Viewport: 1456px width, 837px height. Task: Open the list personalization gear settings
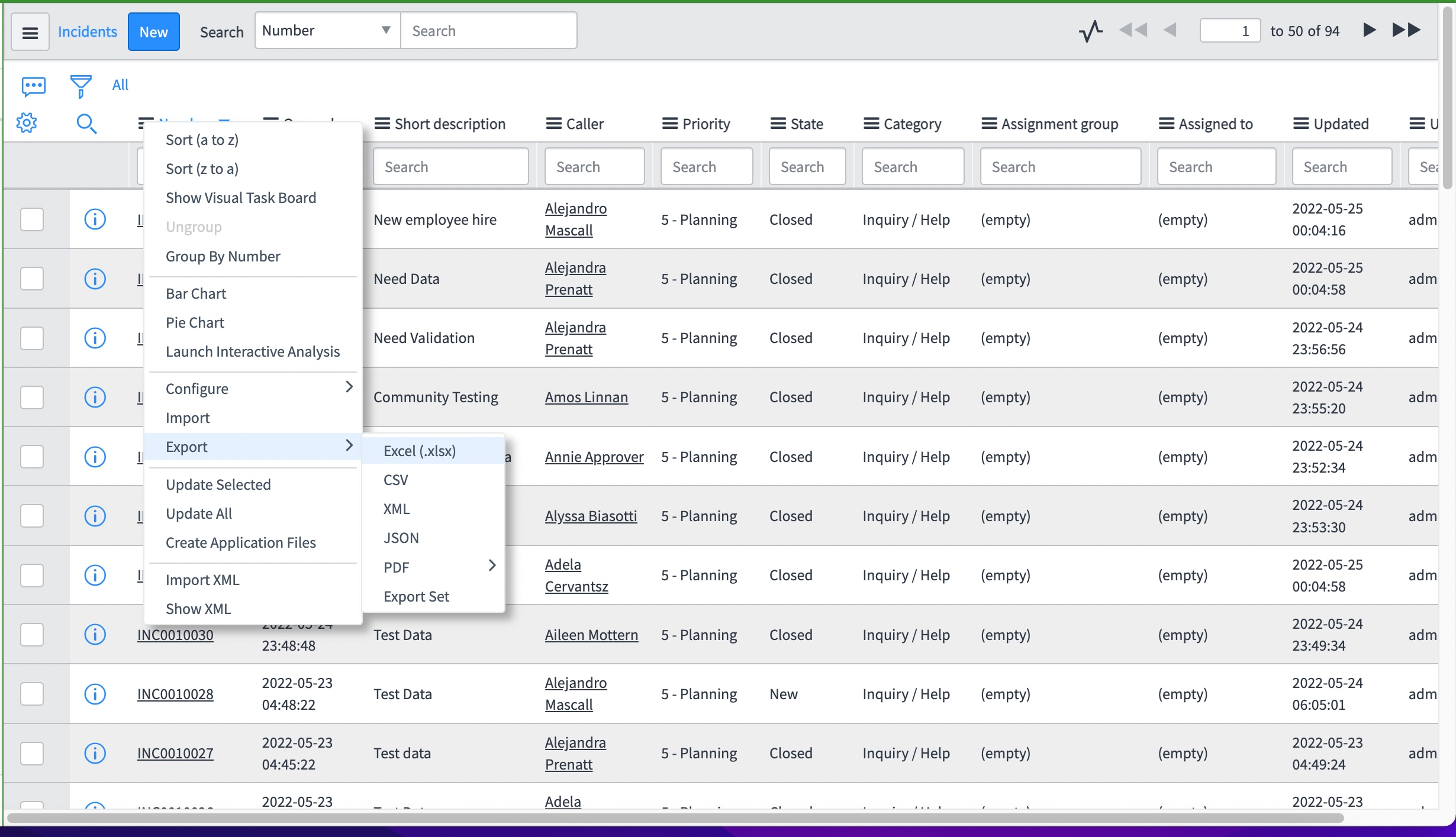[27, 123]
